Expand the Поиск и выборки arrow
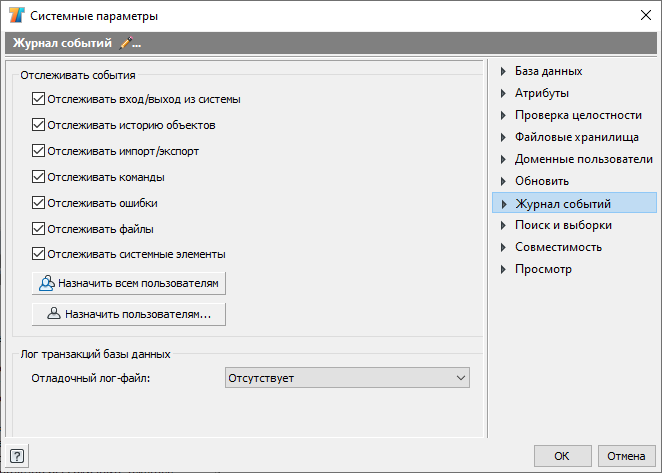Viewport: 662px width, 473px height. click(503, 225)
